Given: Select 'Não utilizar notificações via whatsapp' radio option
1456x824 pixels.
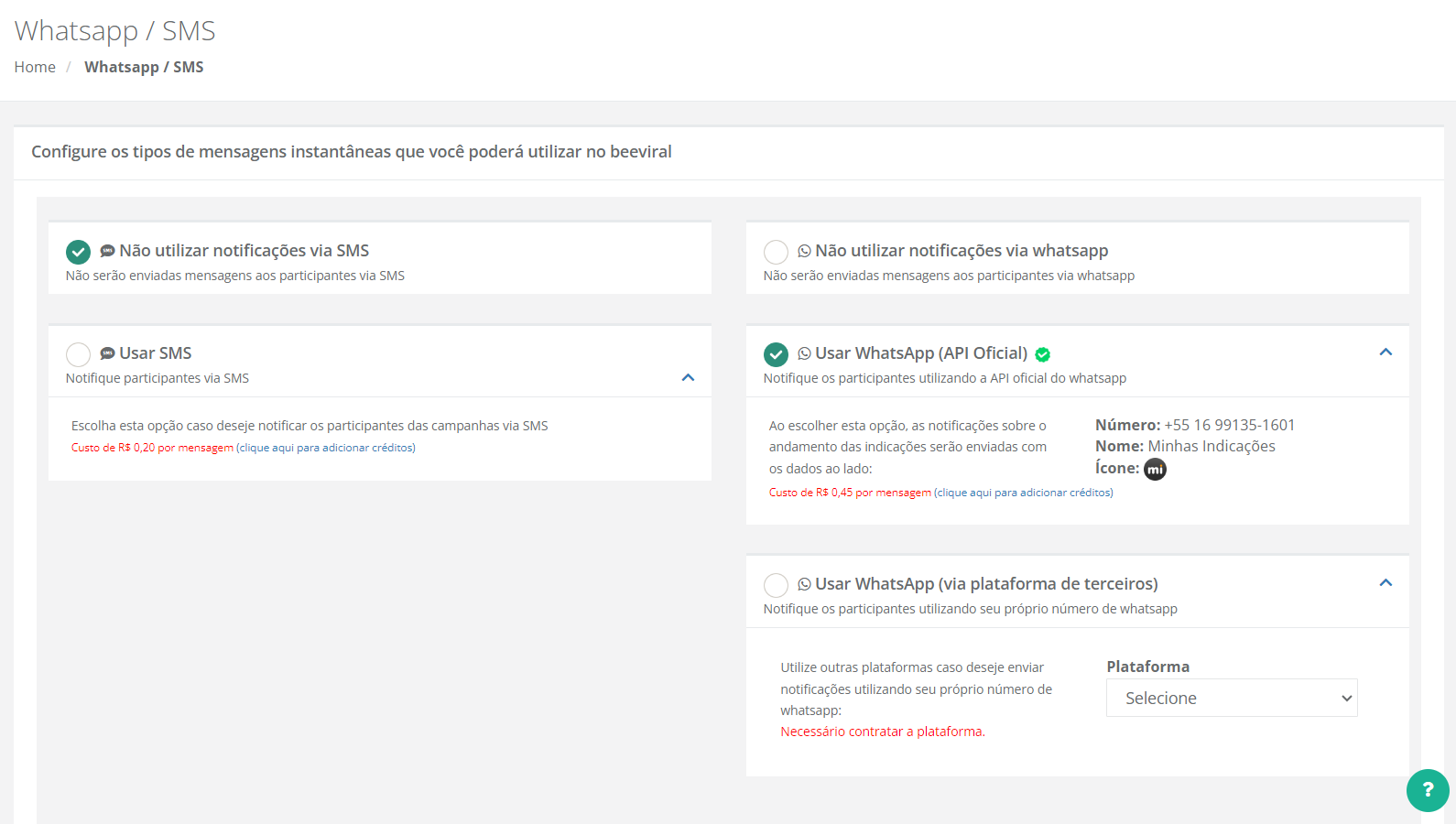Looking at the screenshot, I should (776, 252).
